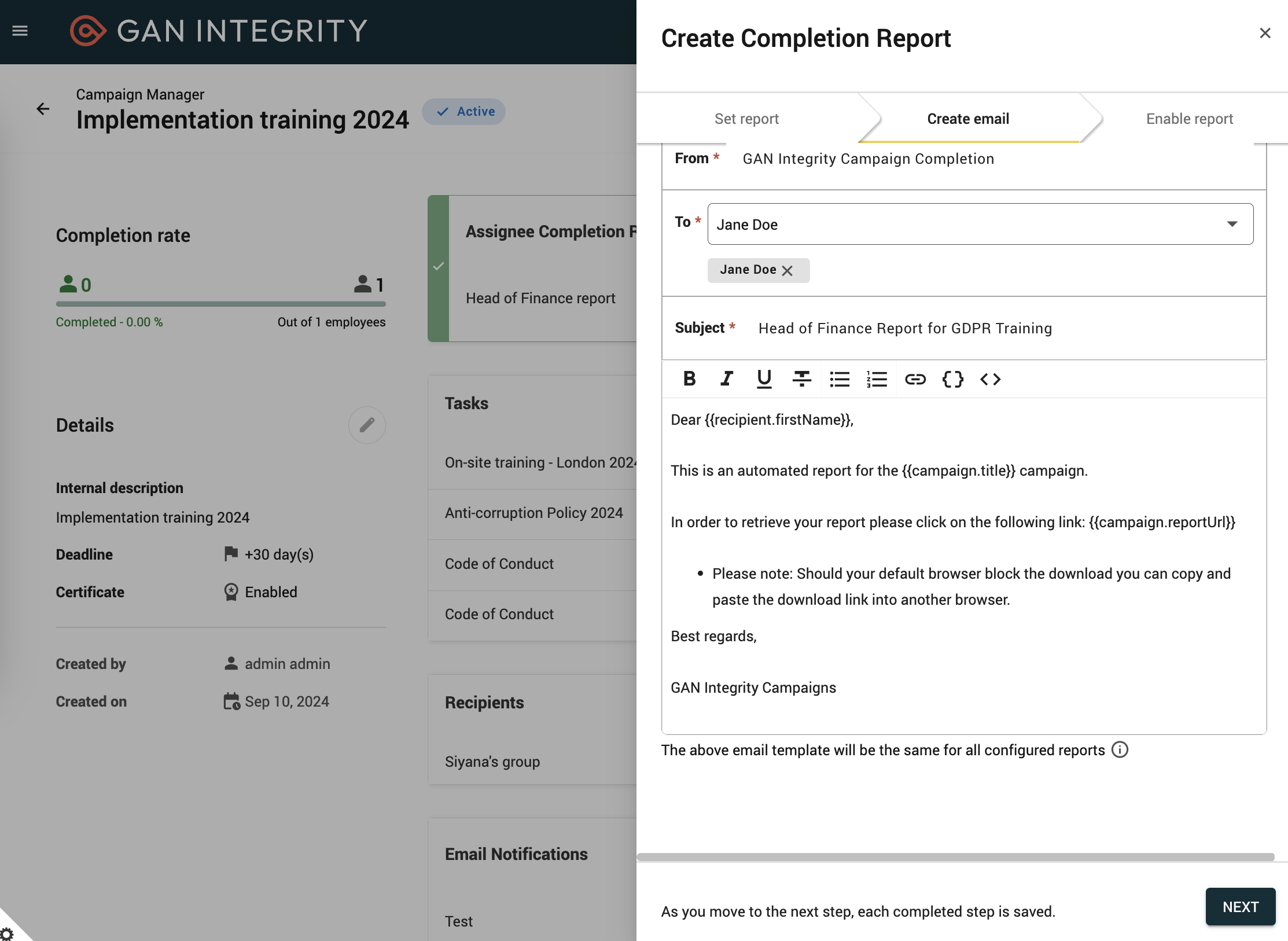Go back with the arrow icon
The height and width of the screenshot is (941, 1288).
pos(43,109)
